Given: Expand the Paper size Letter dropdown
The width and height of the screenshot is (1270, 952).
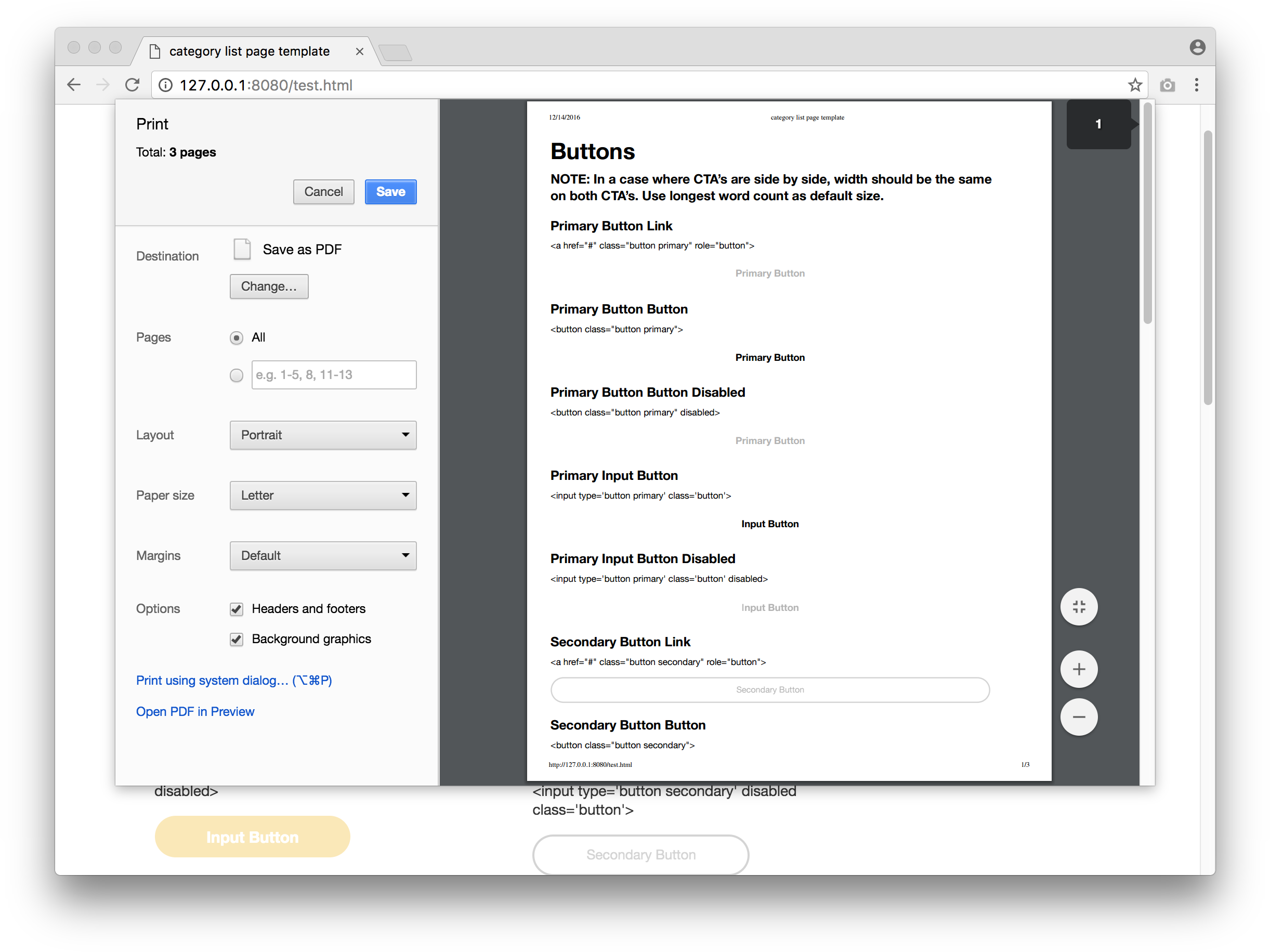Looking at the screenshot, I should click(x=323, y=495).
